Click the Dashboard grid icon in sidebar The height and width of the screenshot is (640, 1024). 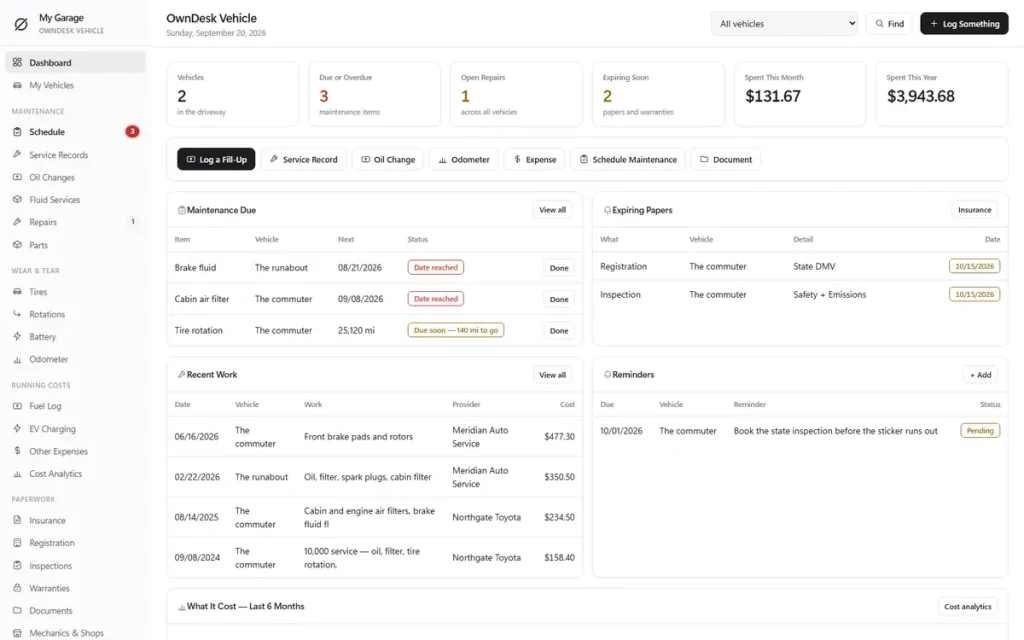[x=17, y=63]
